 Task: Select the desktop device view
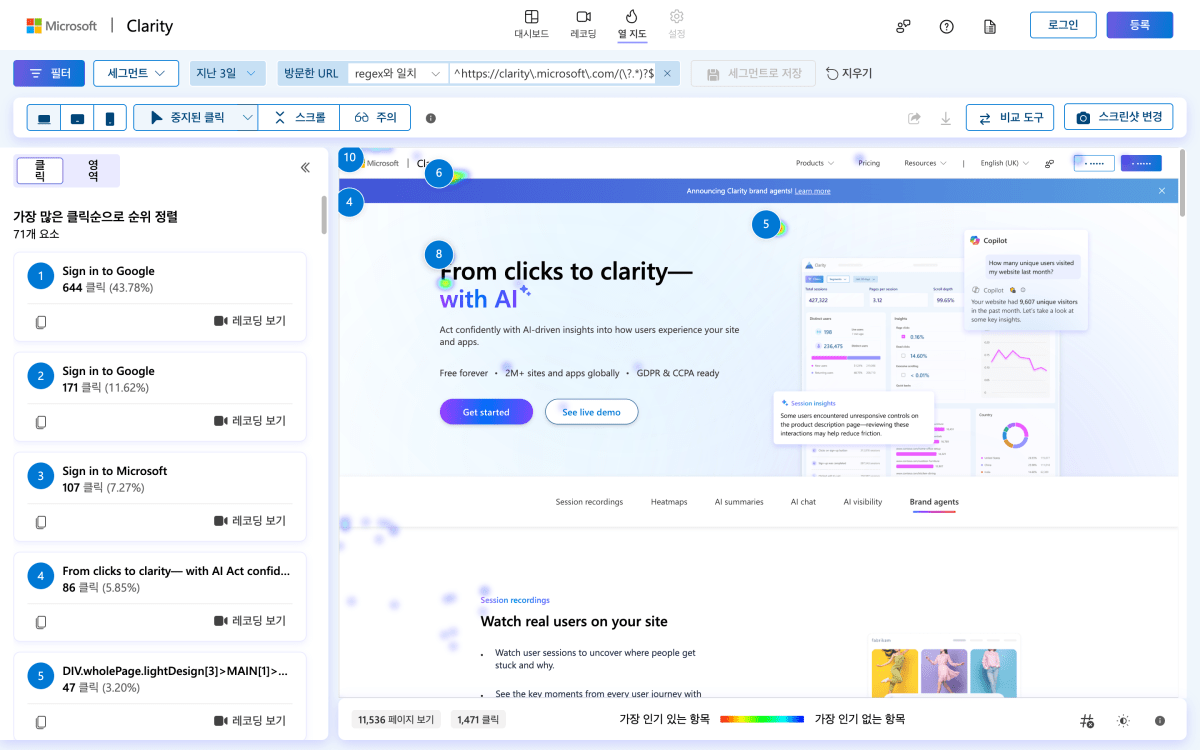[x=44, y=118]
